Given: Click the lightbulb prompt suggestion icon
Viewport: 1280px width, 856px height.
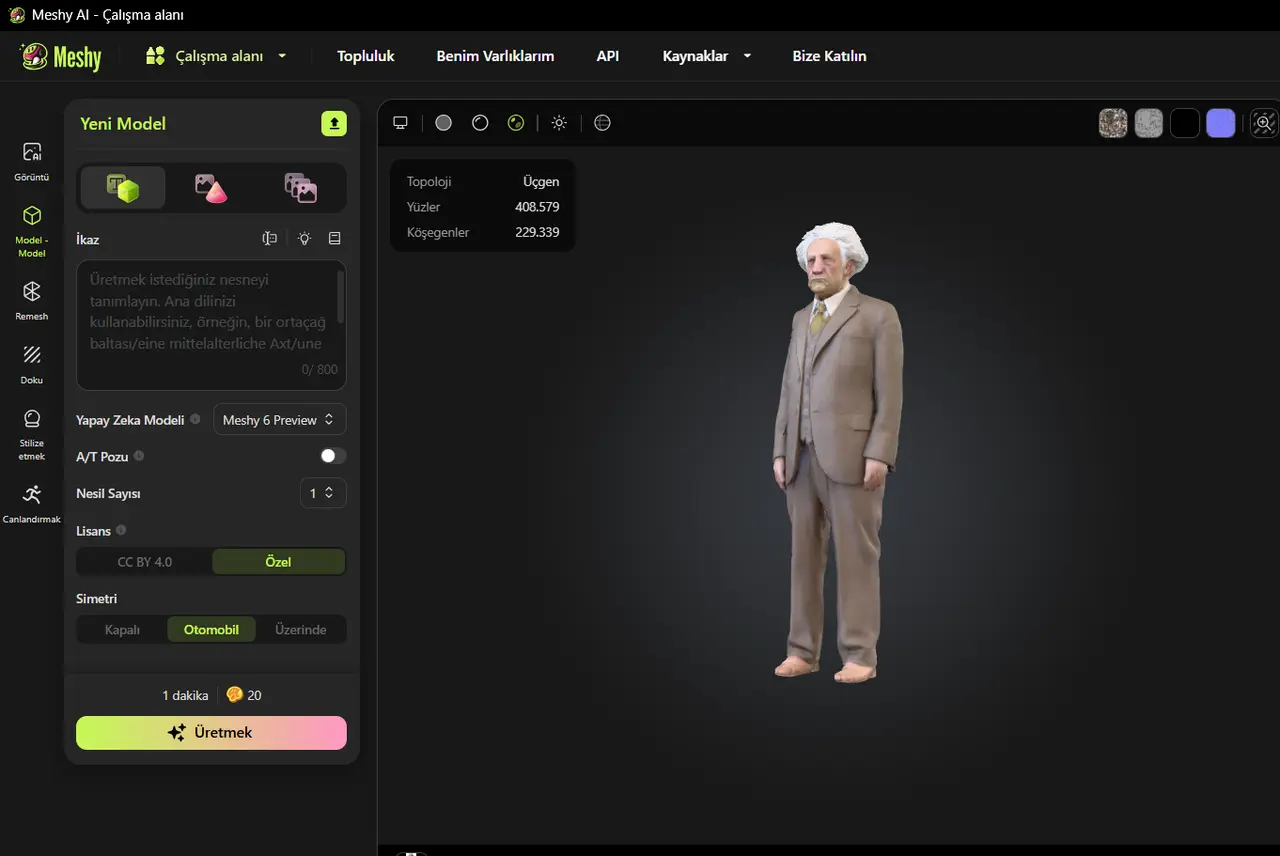Looking at the screenshot, I should tap(305, 238).
